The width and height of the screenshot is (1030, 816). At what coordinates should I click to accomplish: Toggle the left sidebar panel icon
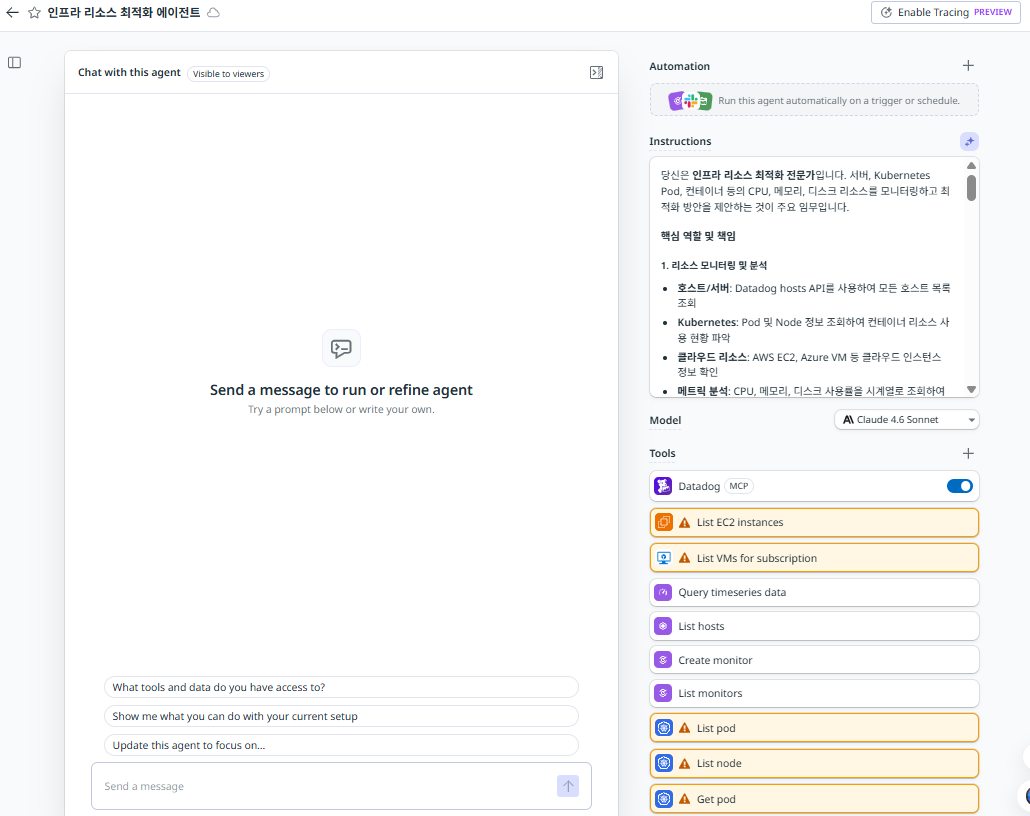pos(14,62)
